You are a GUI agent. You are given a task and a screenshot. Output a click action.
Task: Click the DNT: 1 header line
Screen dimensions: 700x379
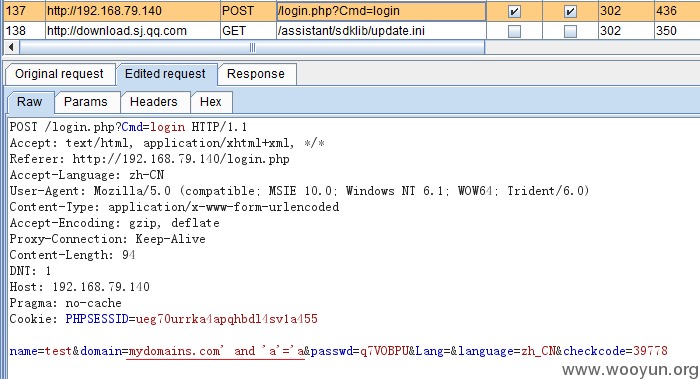30,271
